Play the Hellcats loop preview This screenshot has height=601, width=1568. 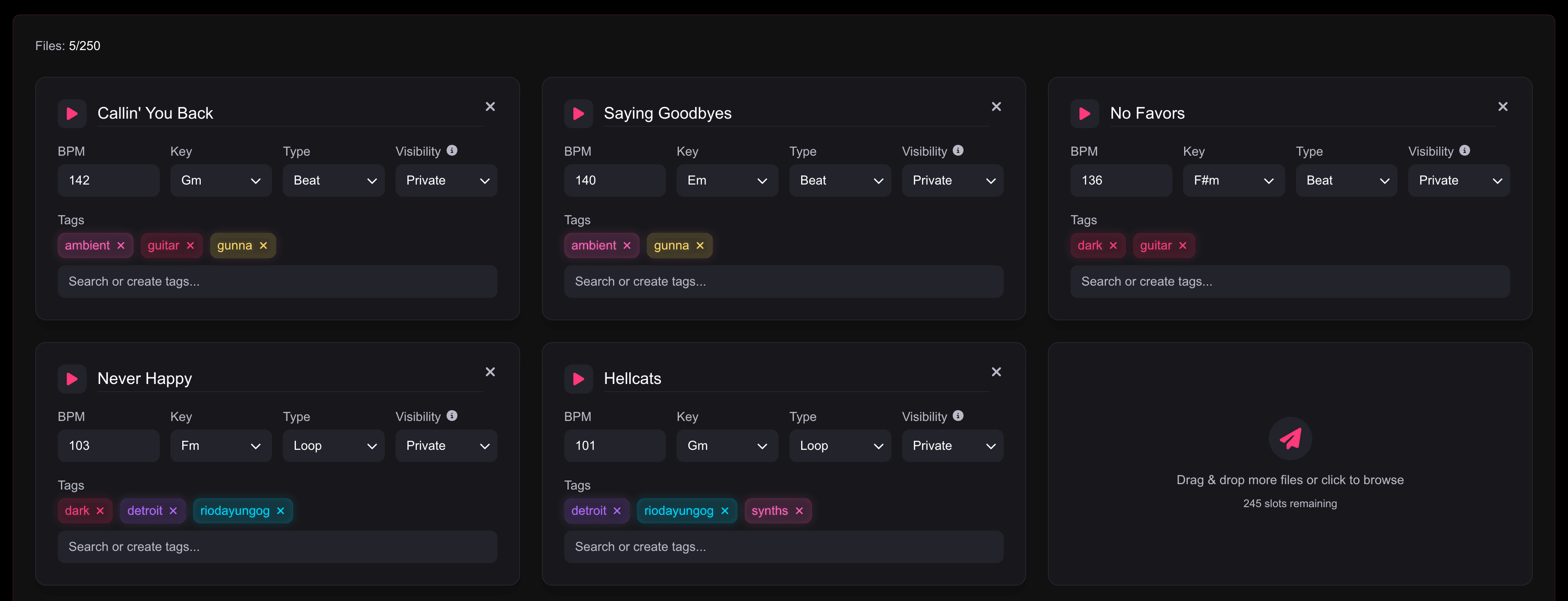pyautogui.click(x=578, y=379)
